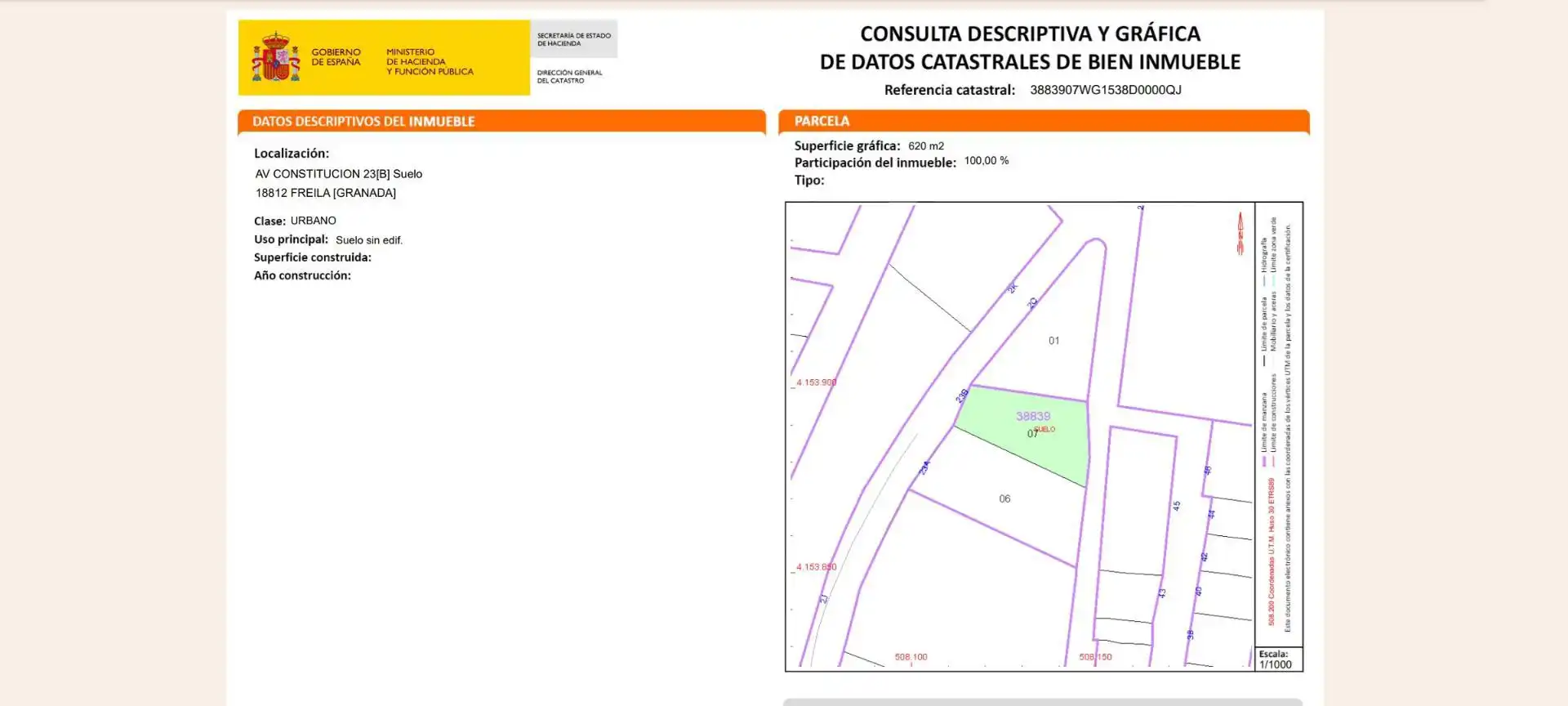Click the Participación del inmueble label
The width and height of the screenshot is (1568, 706).
pos(875,163)
